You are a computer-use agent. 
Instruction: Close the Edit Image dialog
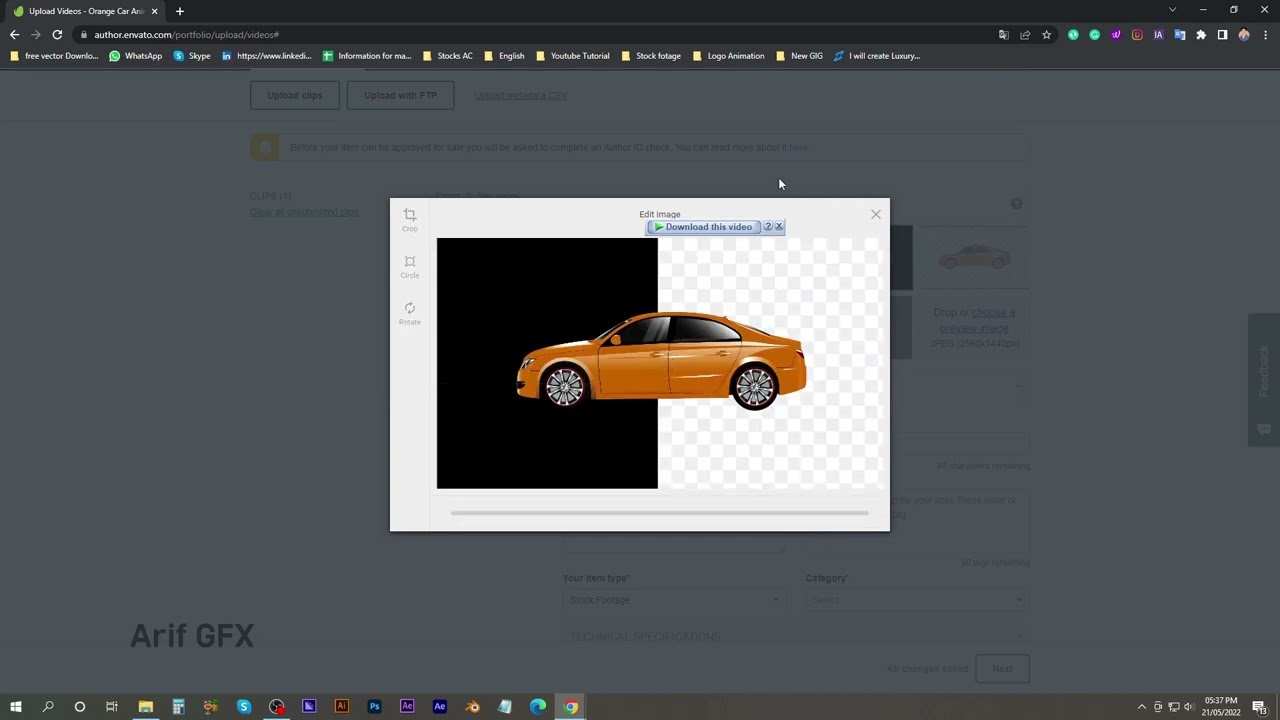click(876, 214)
